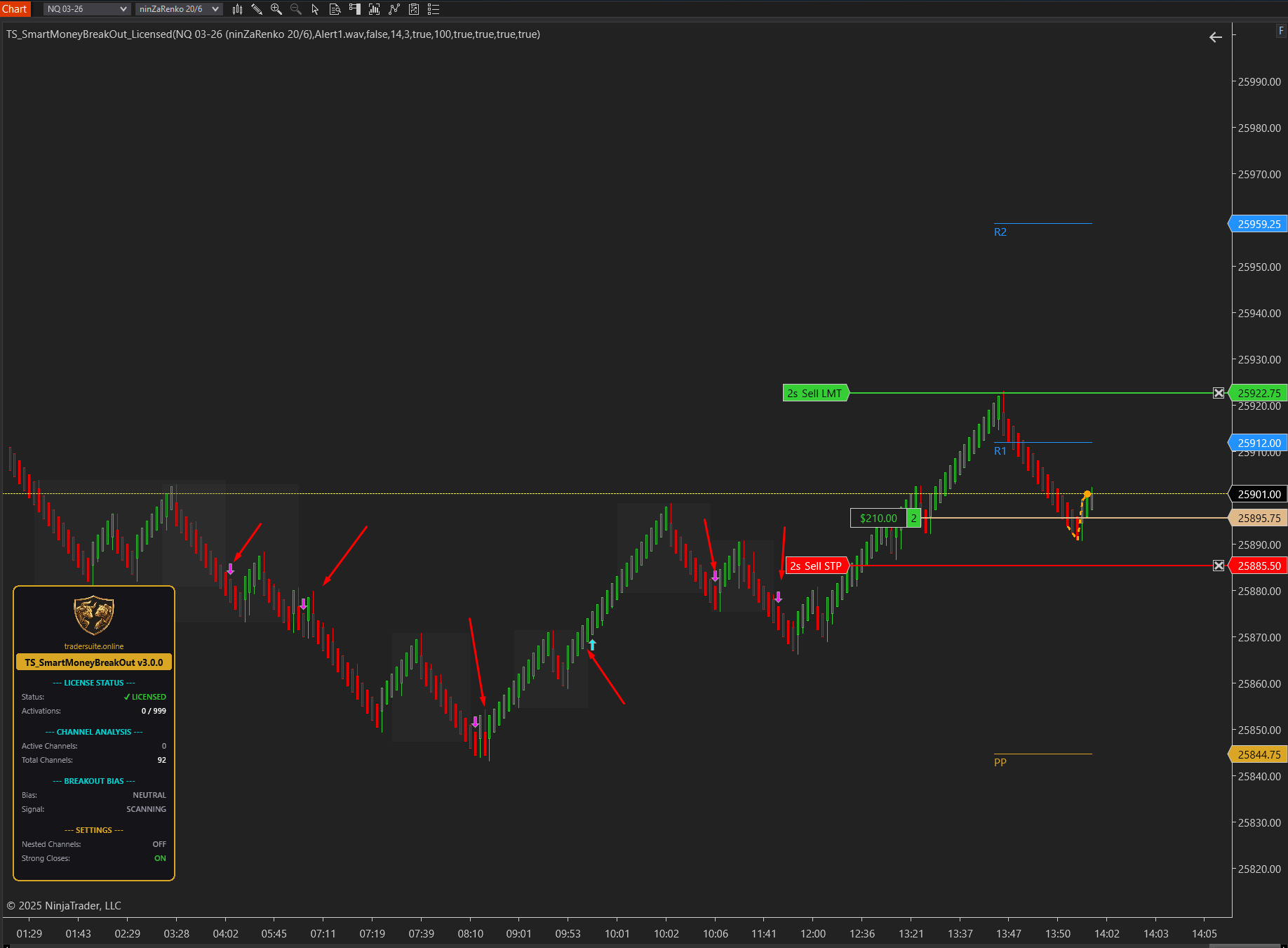Open the NQ 03-26 instrument dropdown
Image resolution: width=1288 pixels, height=948 pixels.
click(87, 9)
